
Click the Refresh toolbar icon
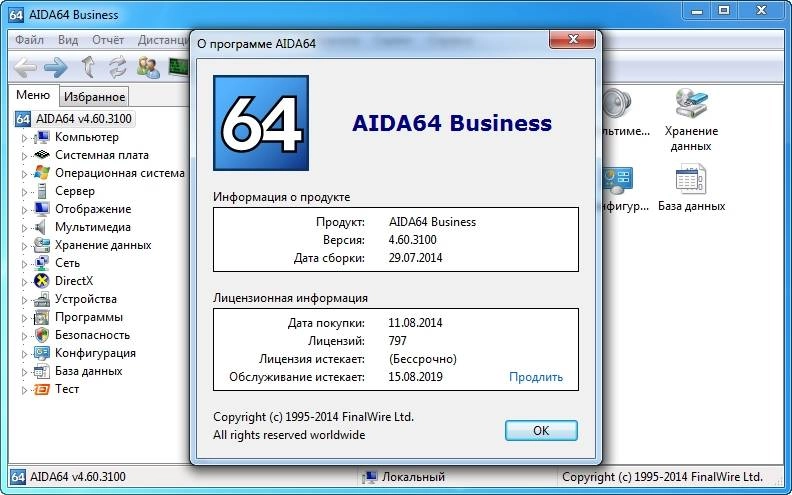click(x=118, y=67)
